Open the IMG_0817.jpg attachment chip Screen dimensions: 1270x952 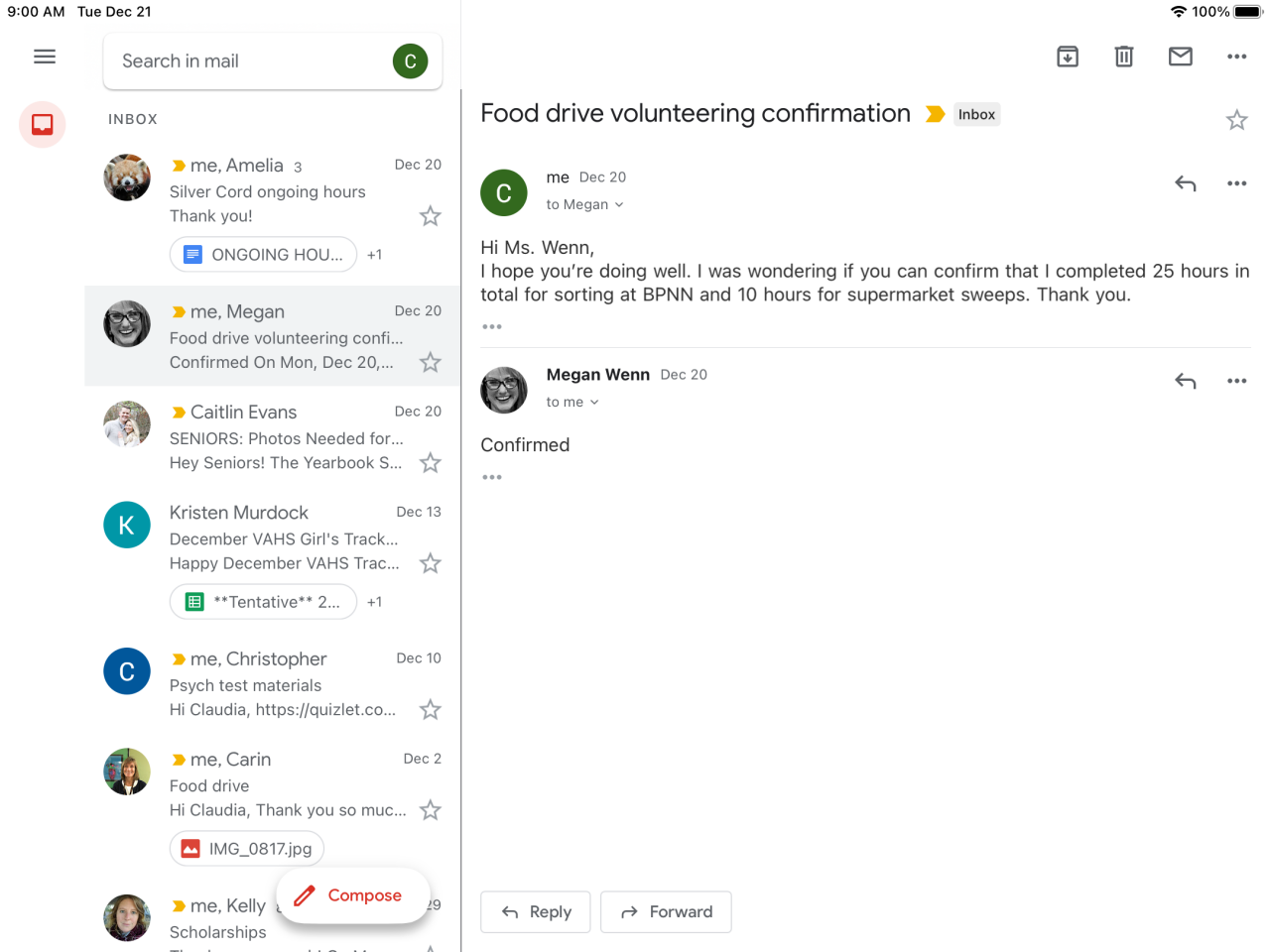click(247, 849)
